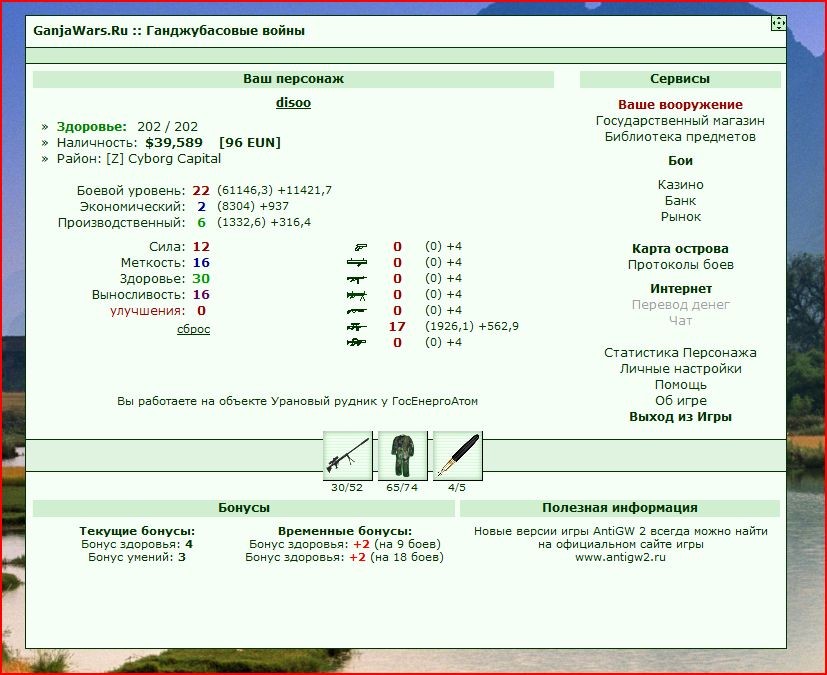Image resolution: width=827 pixels, height=675 pixels.
Task: Click the sniper rifle skill icon level 17
Action: (x=357, y=327)
